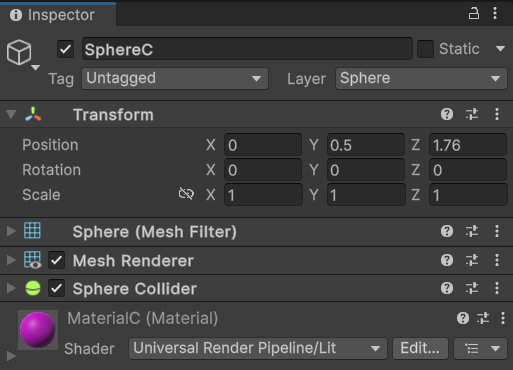Open Universal Render Pipeline/Lit shader dropdown
Screen dimensions: 513x370
coord(258,348)
